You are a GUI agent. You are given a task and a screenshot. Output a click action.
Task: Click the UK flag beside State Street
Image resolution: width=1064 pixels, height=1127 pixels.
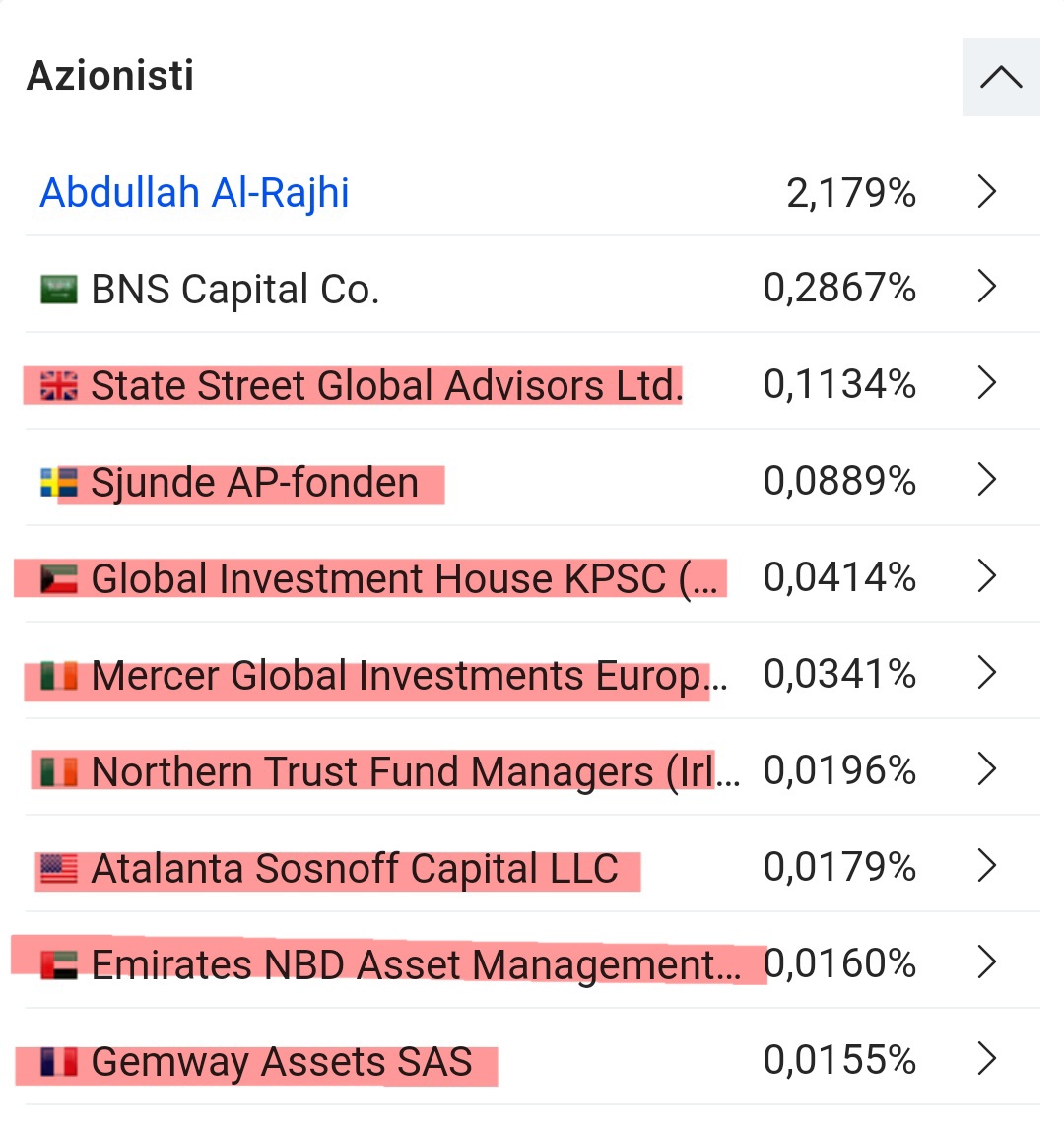(59, 386)
